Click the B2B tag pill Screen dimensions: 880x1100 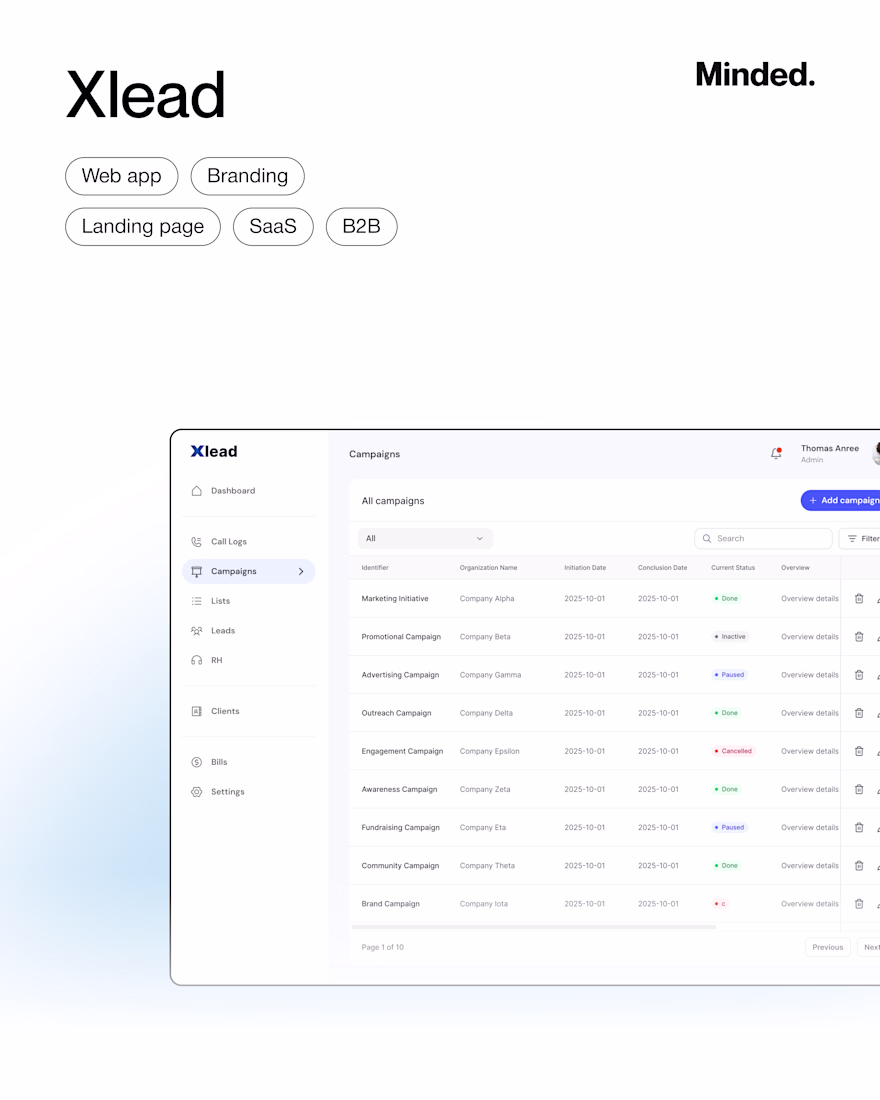coord(361,227)
